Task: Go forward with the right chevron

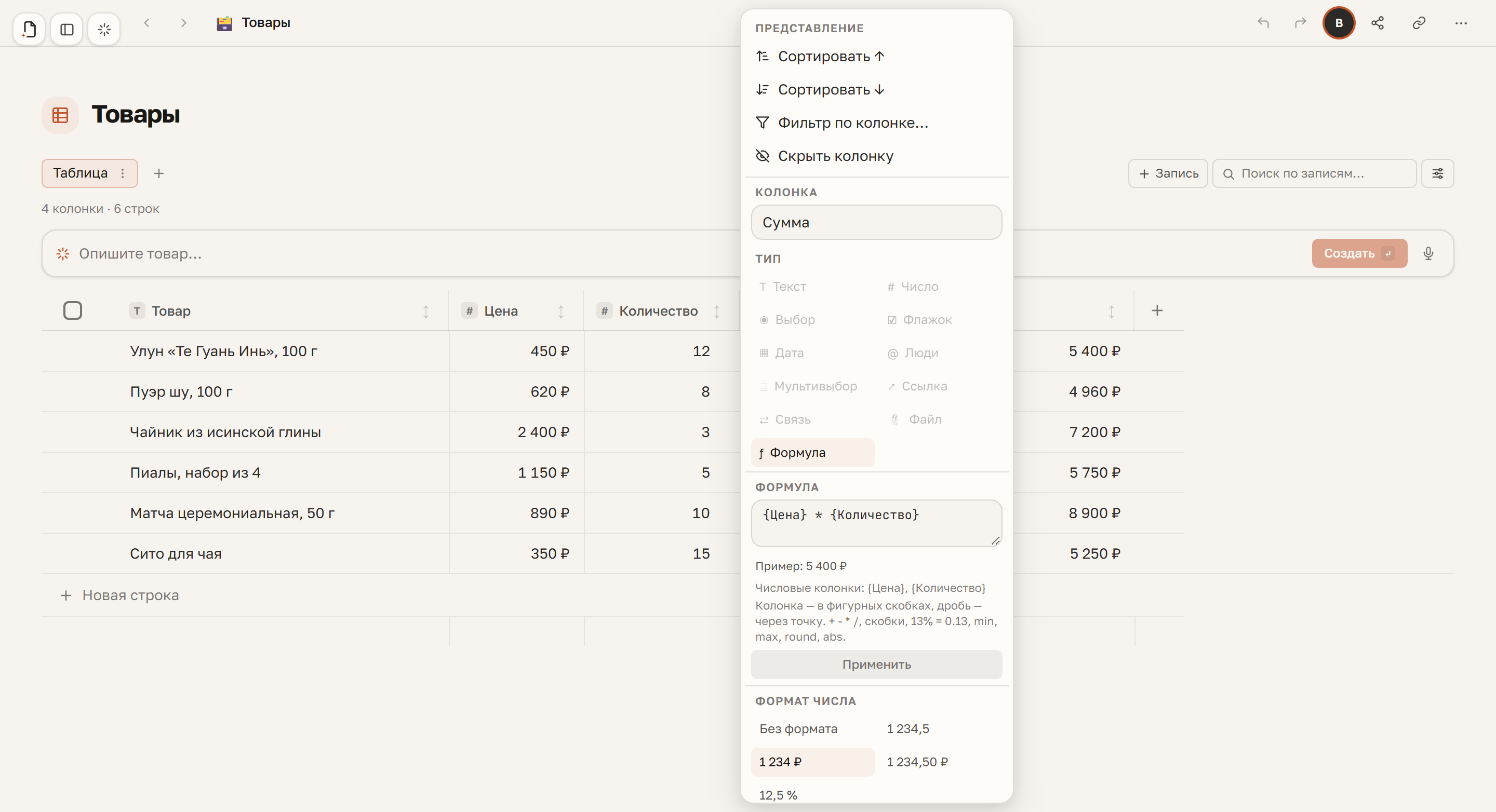Action: pyautogui.click(x=183, y=23)
